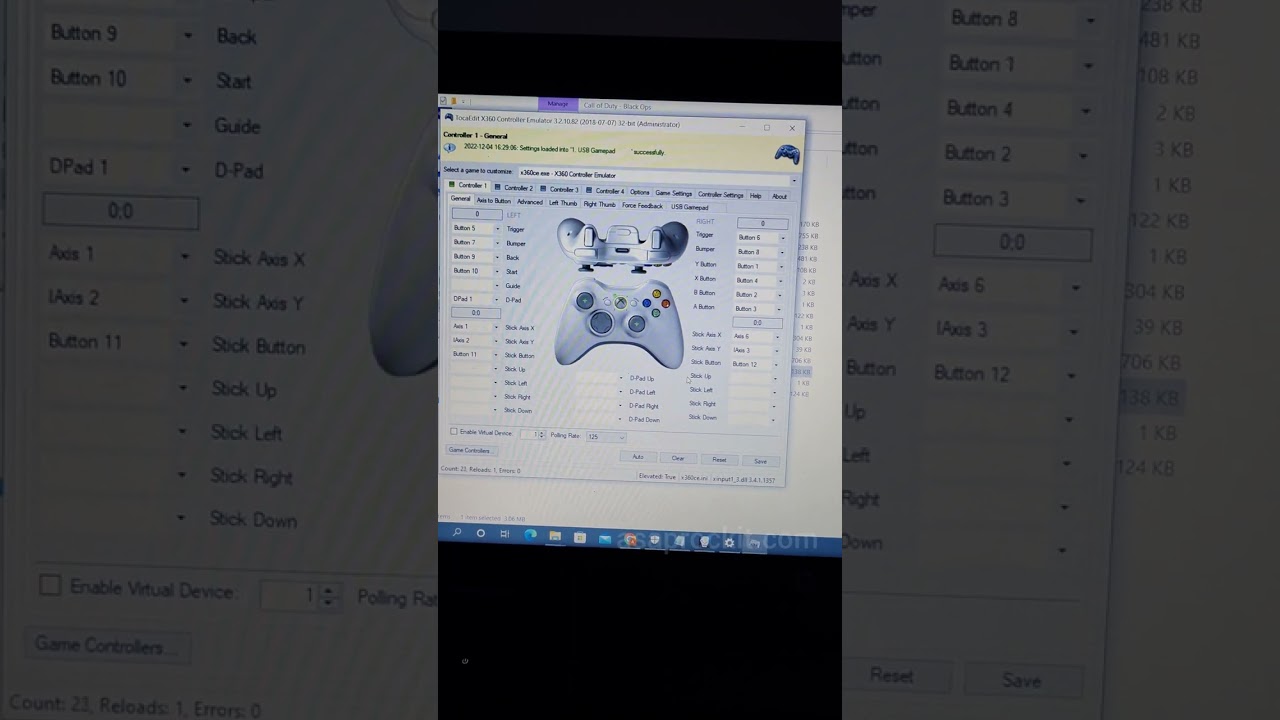Open the D-Pad Down mapping dropdown
Screen dimensions: 1280x720
[600, 418]
